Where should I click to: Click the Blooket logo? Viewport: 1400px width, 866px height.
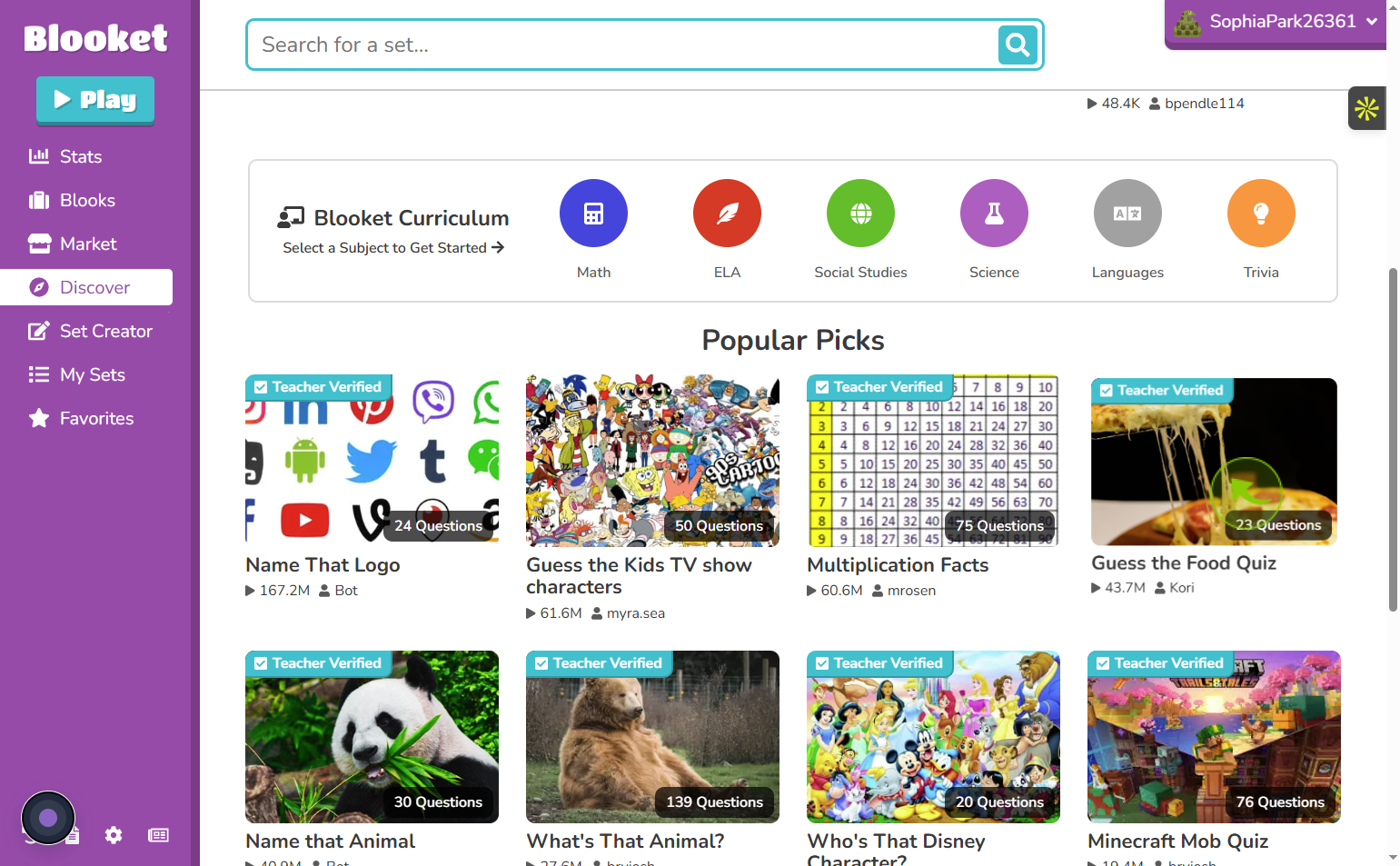pyautogui.click(x=95, y=38)
